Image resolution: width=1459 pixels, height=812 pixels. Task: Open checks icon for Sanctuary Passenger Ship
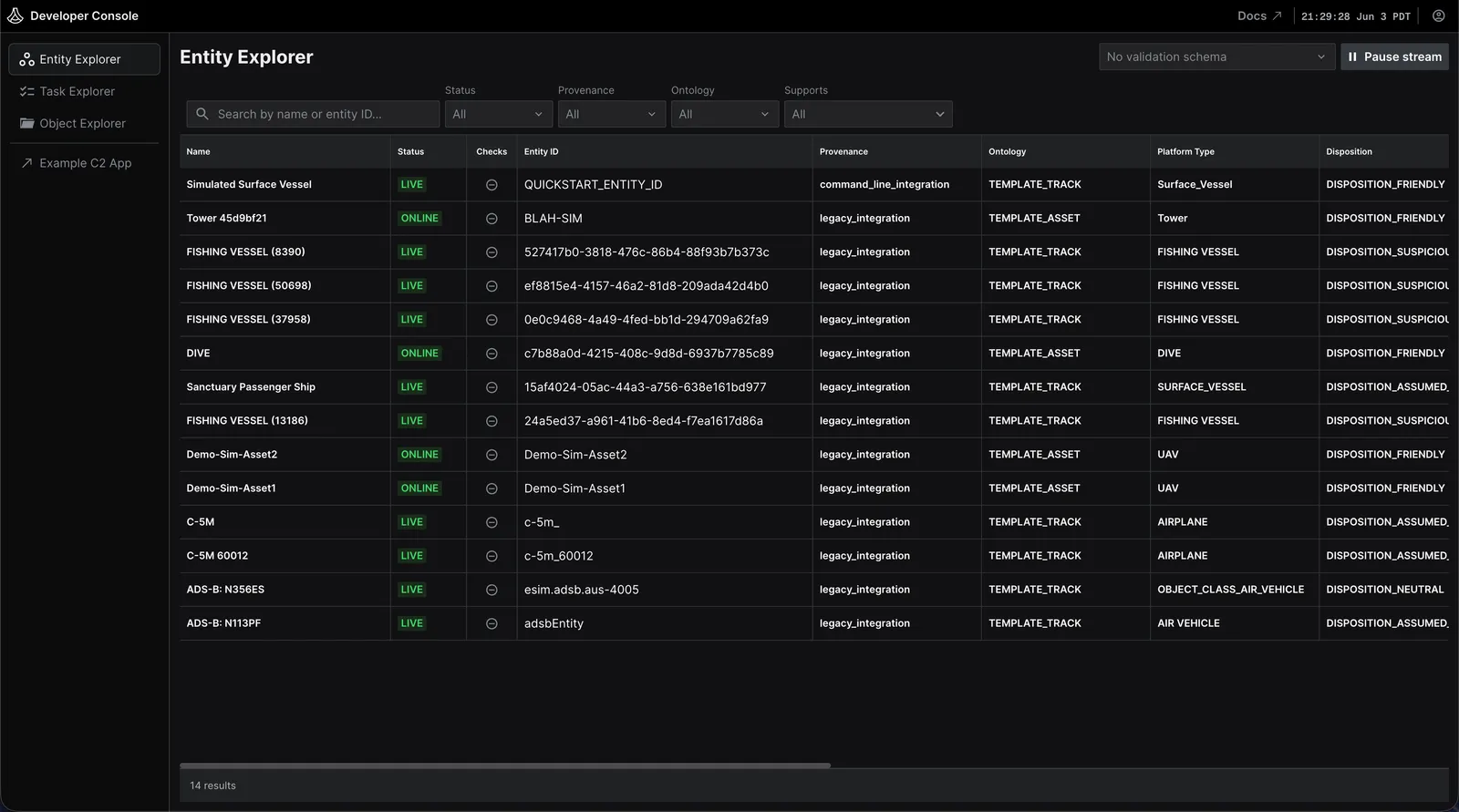click(x=492, y=387)
